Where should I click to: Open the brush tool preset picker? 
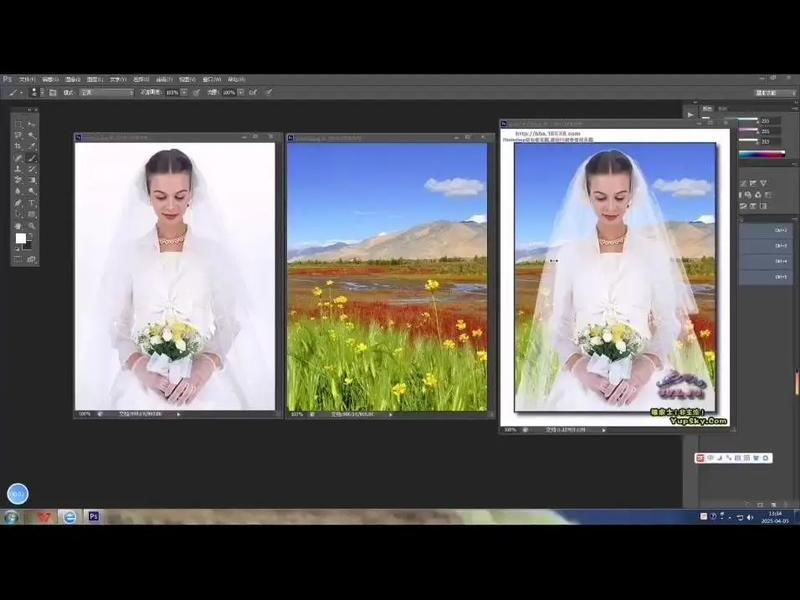(14, 92)
